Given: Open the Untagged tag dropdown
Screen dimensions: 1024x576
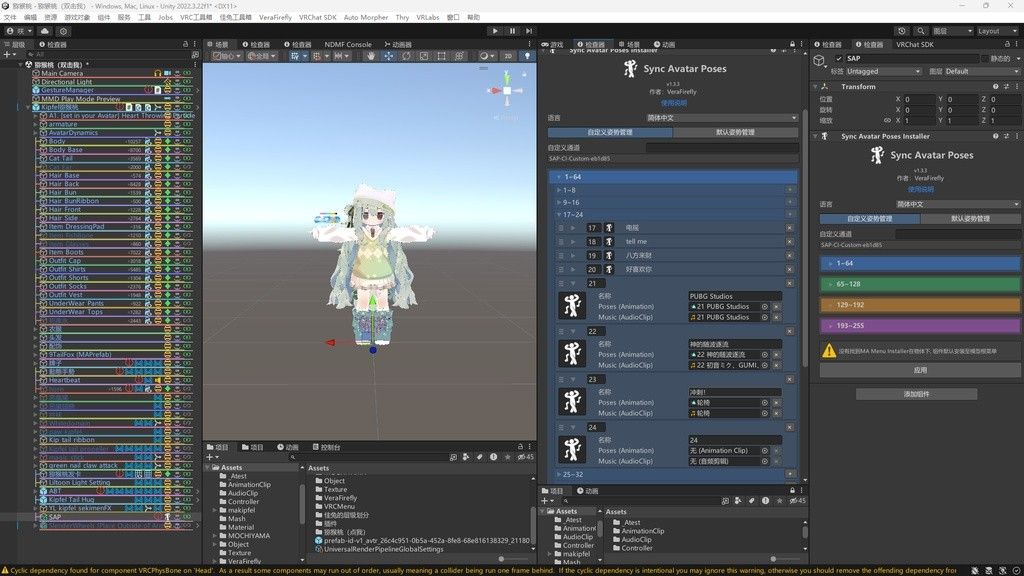Looking at the screenshot, I should (883, 71).
